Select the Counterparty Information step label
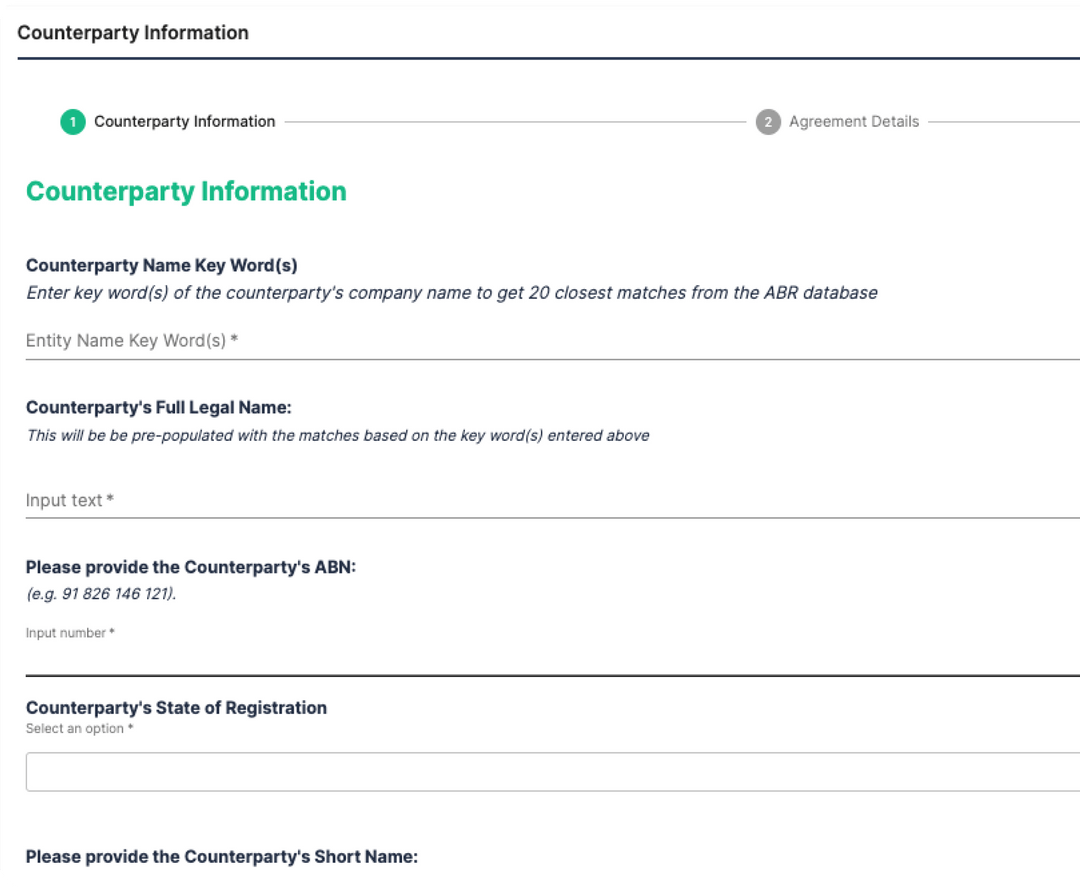Image resolution: width=1080 pixels, height=889 pixels. (184, 122)
